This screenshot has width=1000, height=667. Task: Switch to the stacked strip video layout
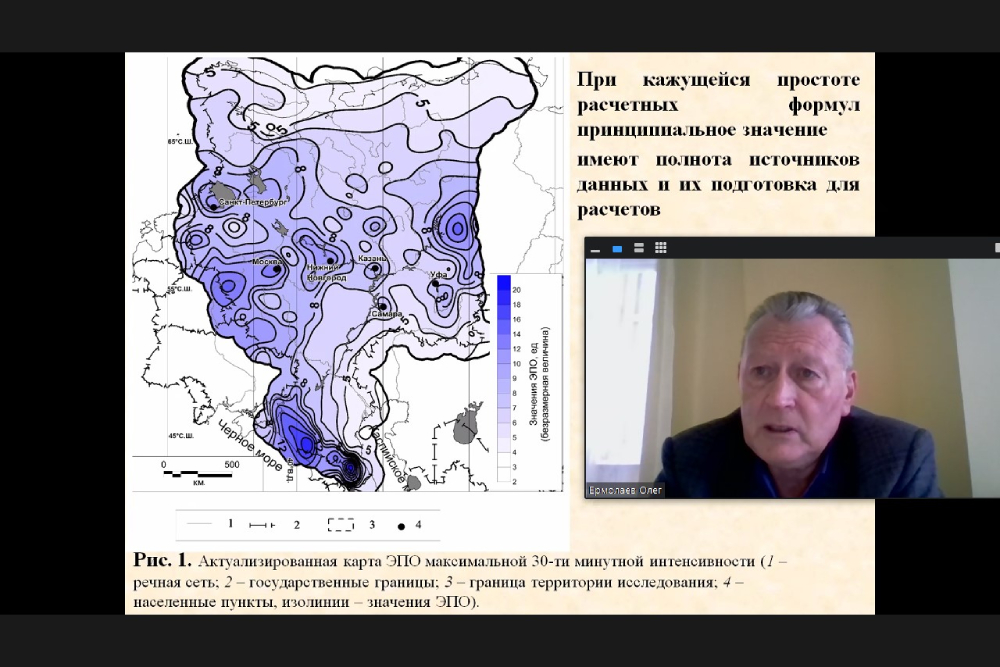[639, 248]
